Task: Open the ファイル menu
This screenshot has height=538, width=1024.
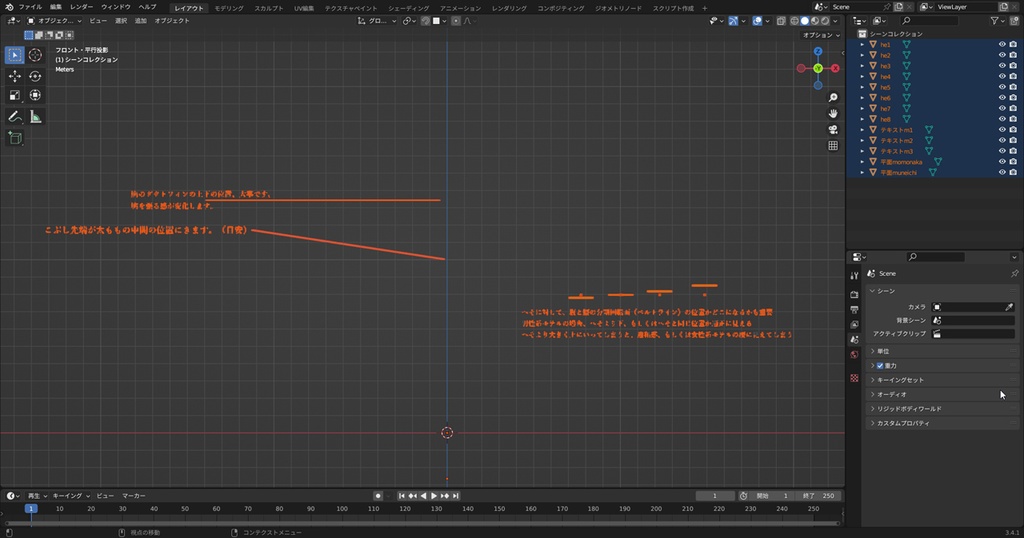Action: (x=30, y=7)
